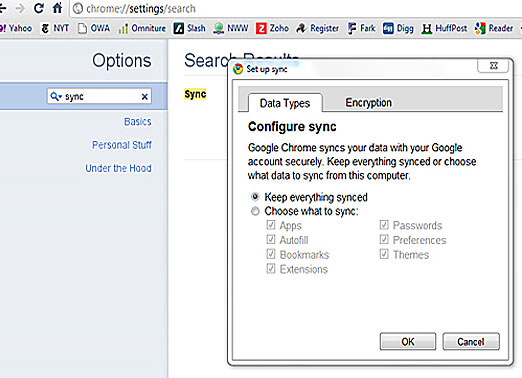Viewport: 522px width, 378px height.
Task: Open the Yahoo bookmark
Action: pos(16,28)
